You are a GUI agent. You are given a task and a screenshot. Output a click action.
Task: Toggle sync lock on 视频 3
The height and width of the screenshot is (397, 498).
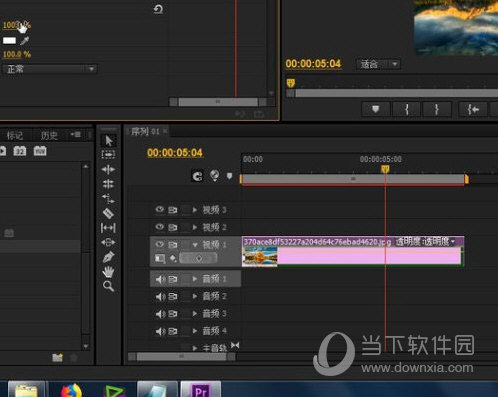tap(173, 210)
